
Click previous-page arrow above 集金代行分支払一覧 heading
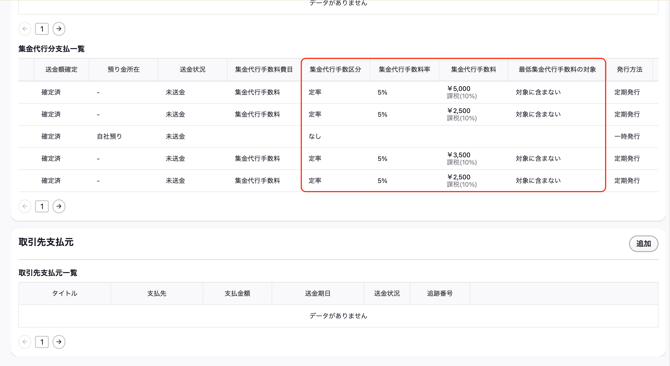tap(25, 29)
